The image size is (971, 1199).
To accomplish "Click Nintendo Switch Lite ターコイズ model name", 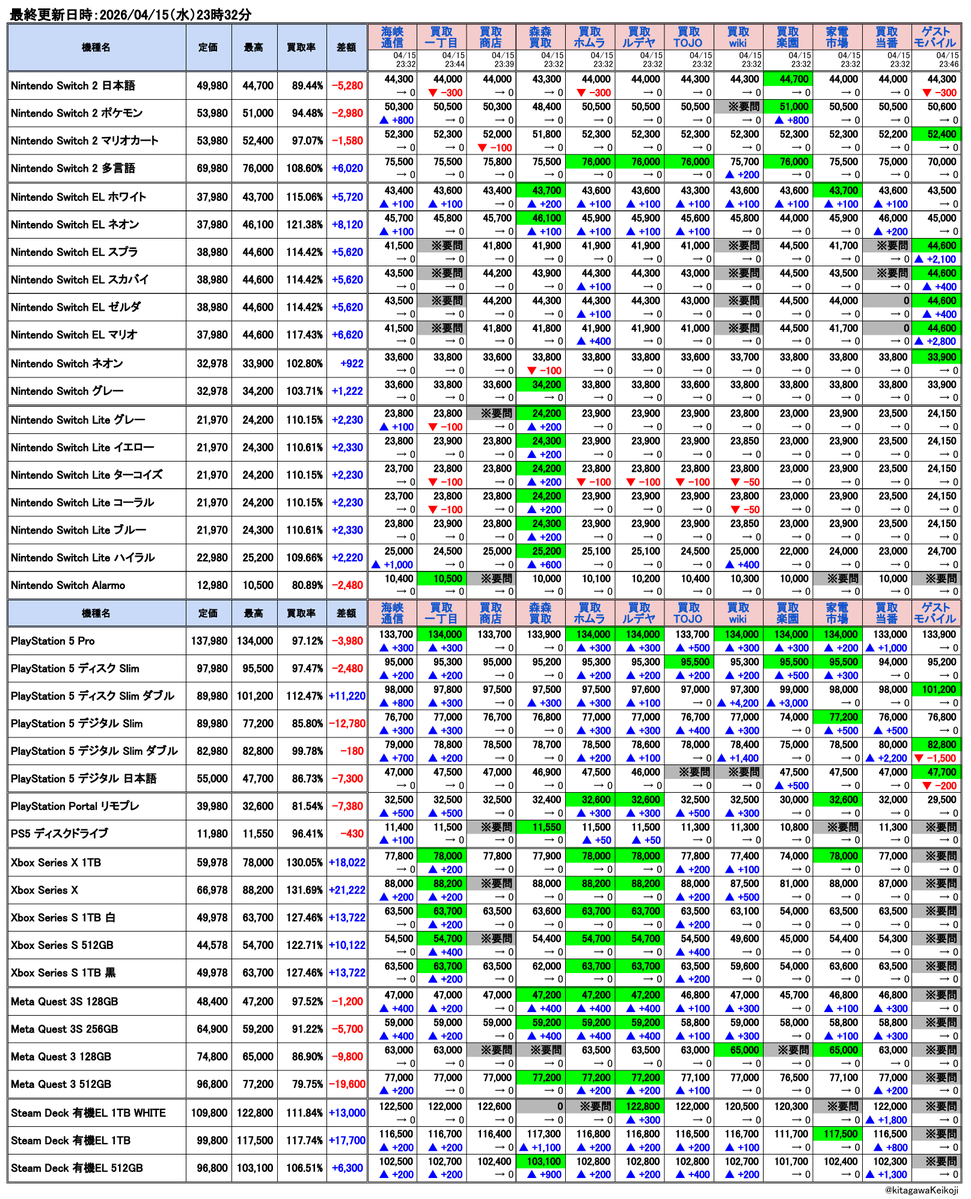I will [x=86, y=475].
